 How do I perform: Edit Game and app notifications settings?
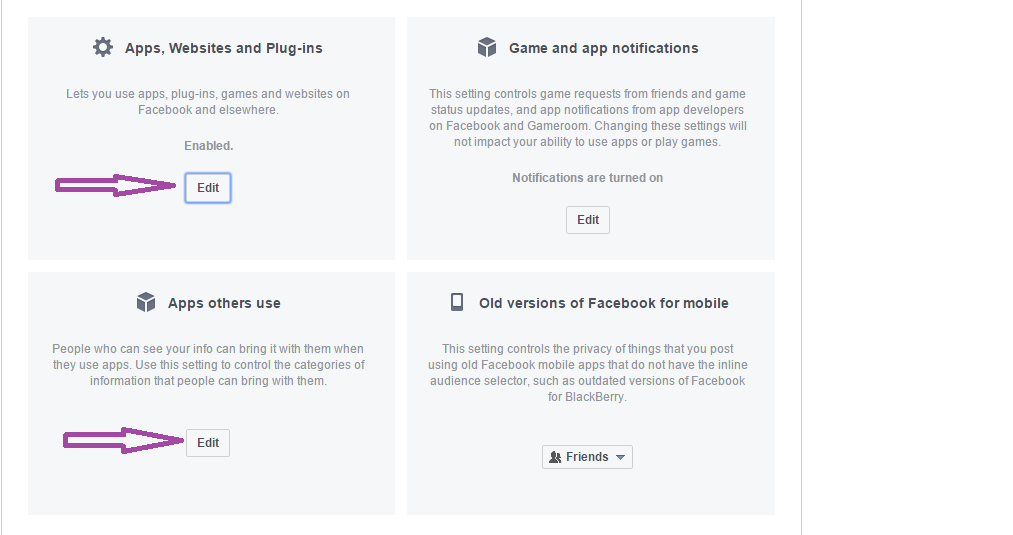[x=588, y=220]
